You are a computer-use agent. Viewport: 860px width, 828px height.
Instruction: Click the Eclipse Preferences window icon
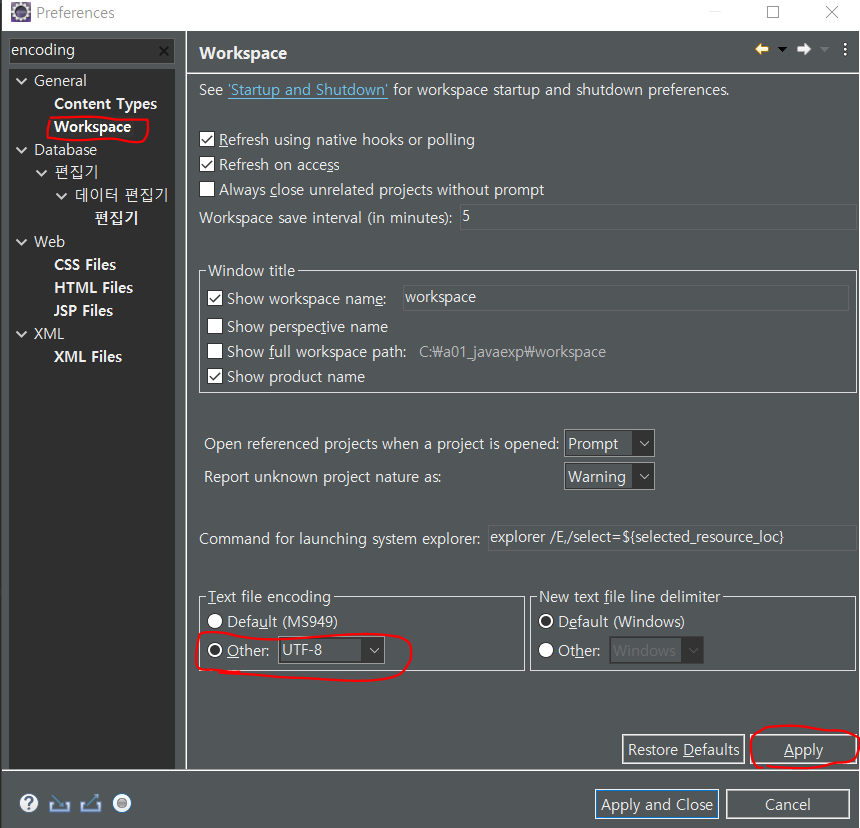tap(21, 12)
